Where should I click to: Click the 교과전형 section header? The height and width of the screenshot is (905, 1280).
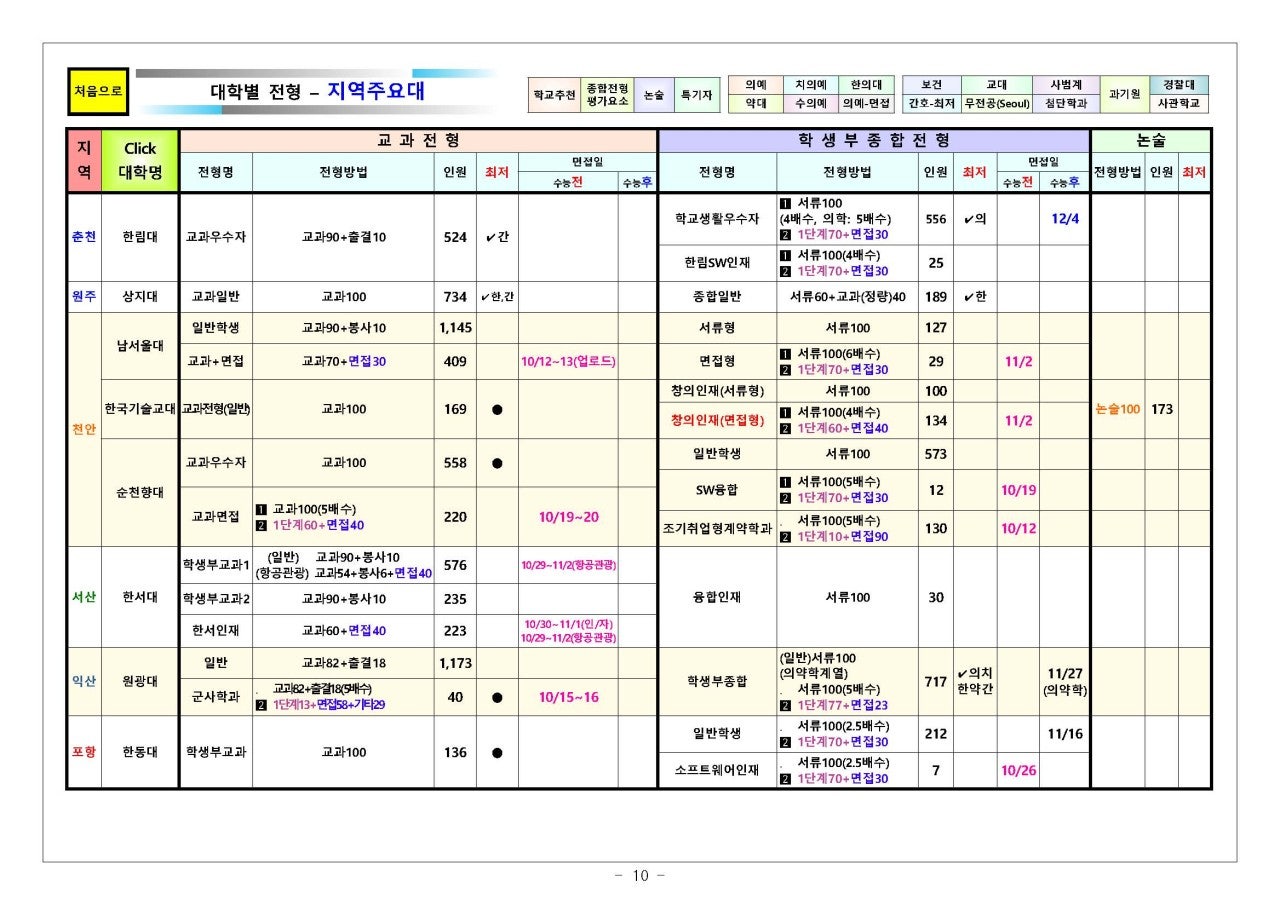(418, 141)
